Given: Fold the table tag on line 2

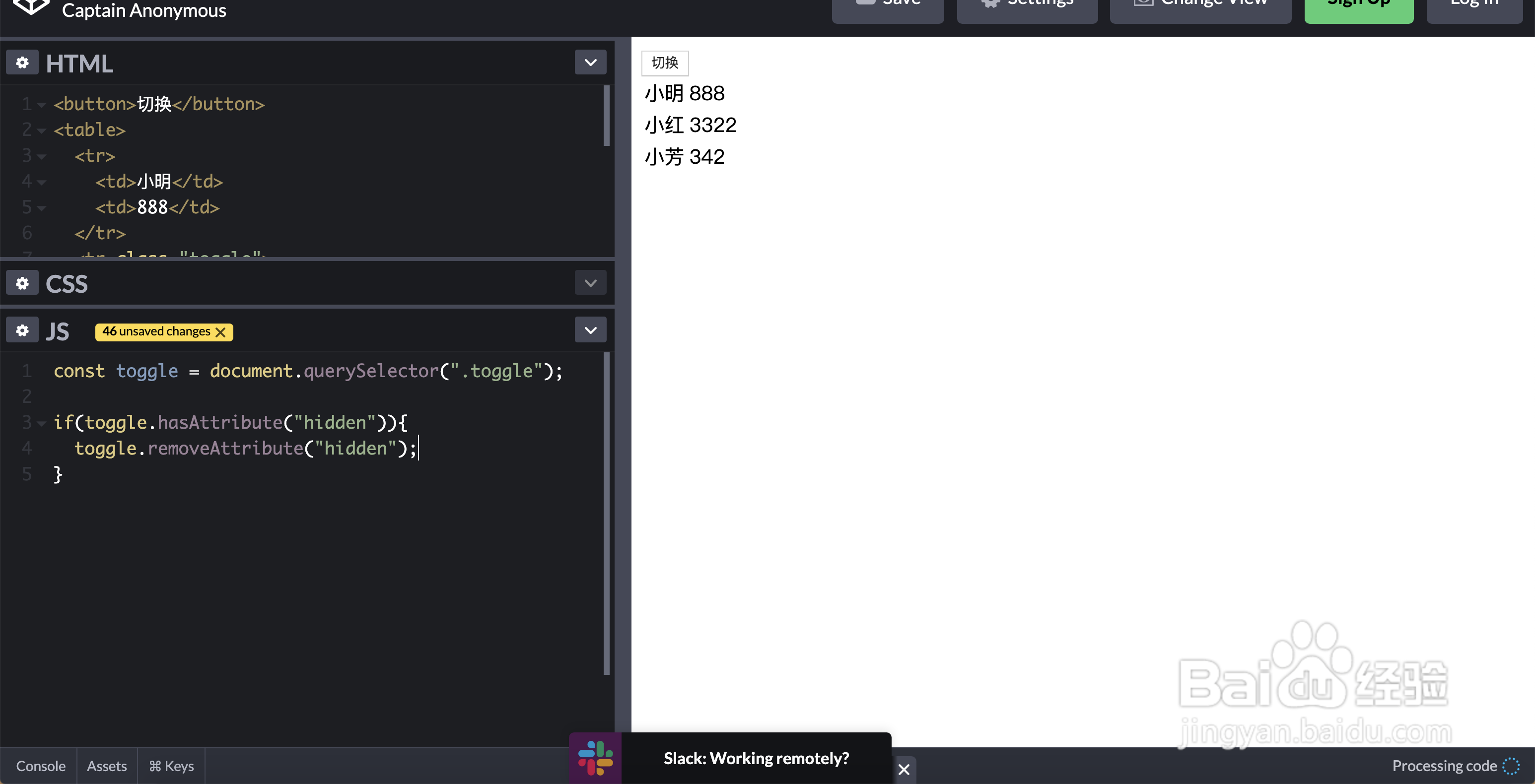Looking at the screenshot, I should tap(42, 131).
